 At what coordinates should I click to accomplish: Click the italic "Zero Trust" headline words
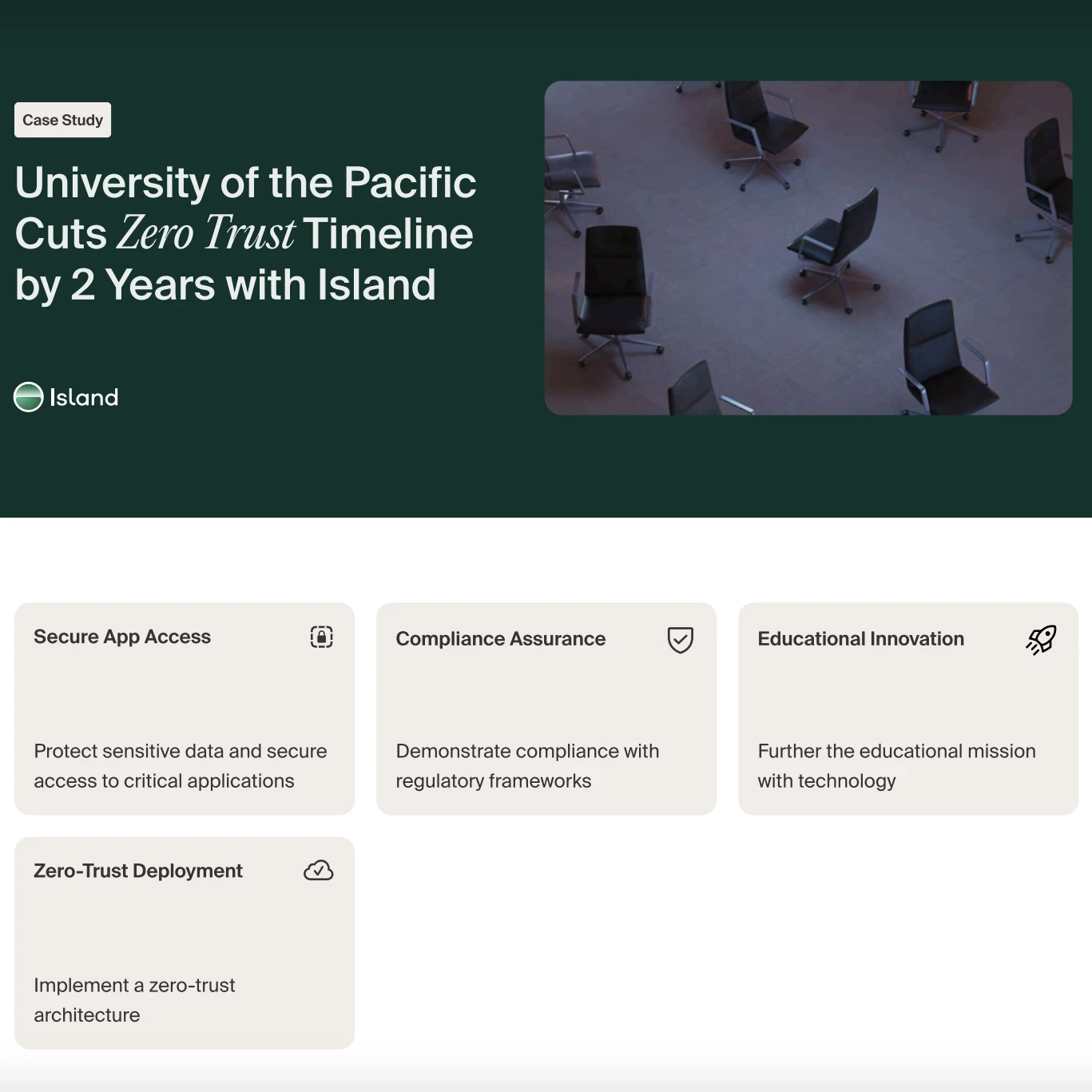point(206,234)
